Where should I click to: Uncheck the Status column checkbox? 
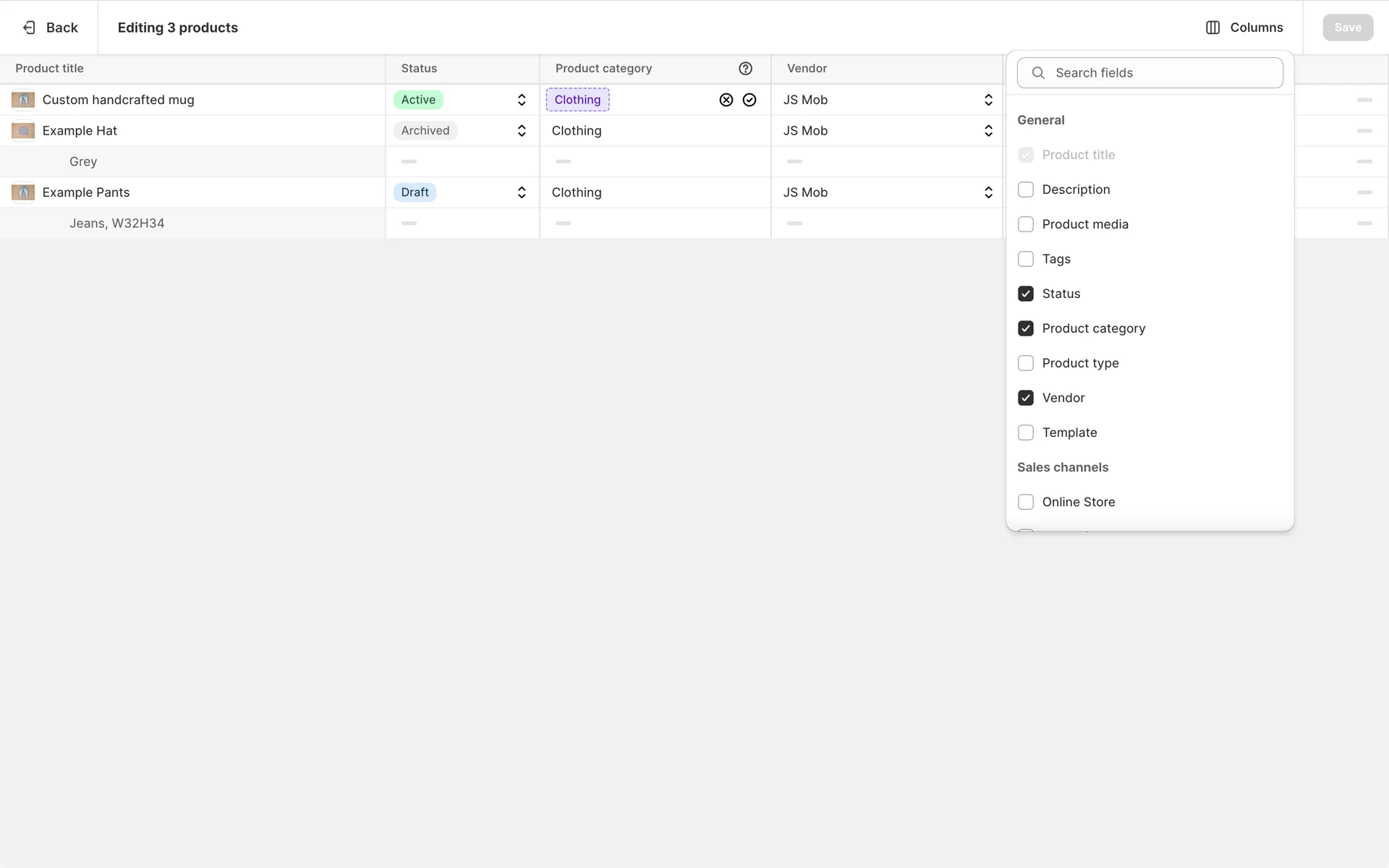[1025, 294]
